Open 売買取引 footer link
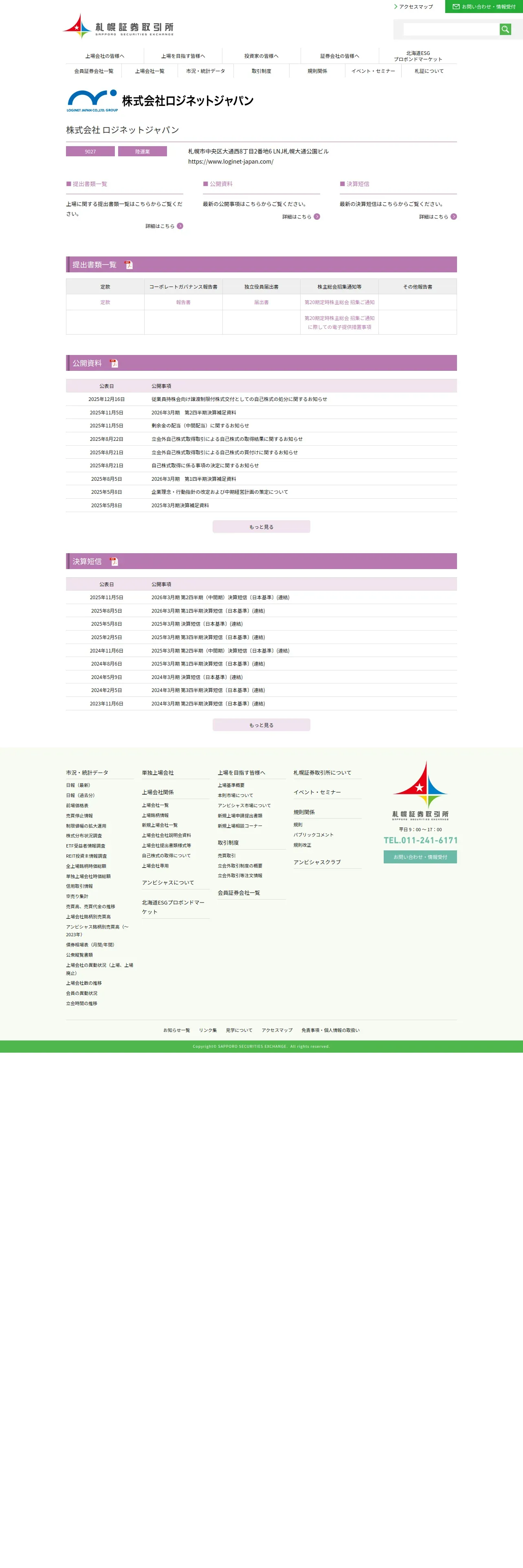Image resolution: width=523 pixels, height=1568 pixels. (x=226, y=856)
